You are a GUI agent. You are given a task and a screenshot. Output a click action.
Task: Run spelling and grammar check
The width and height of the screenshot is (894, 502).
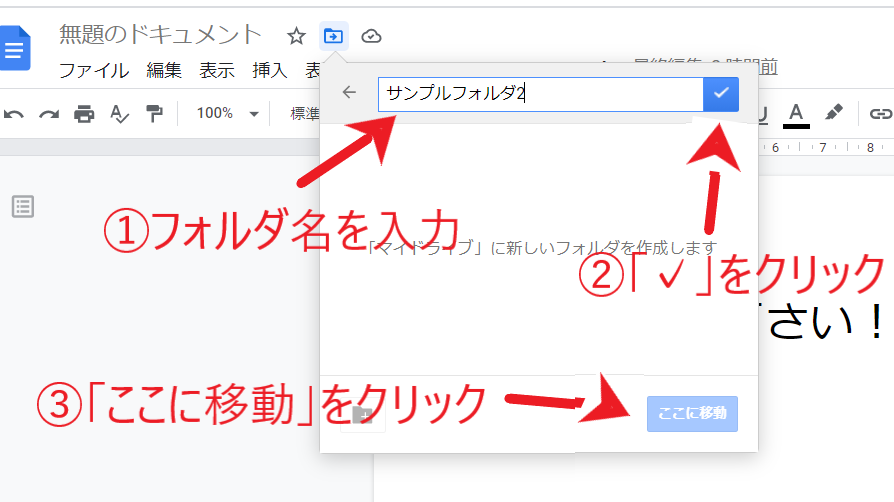[x=119, y=114]
